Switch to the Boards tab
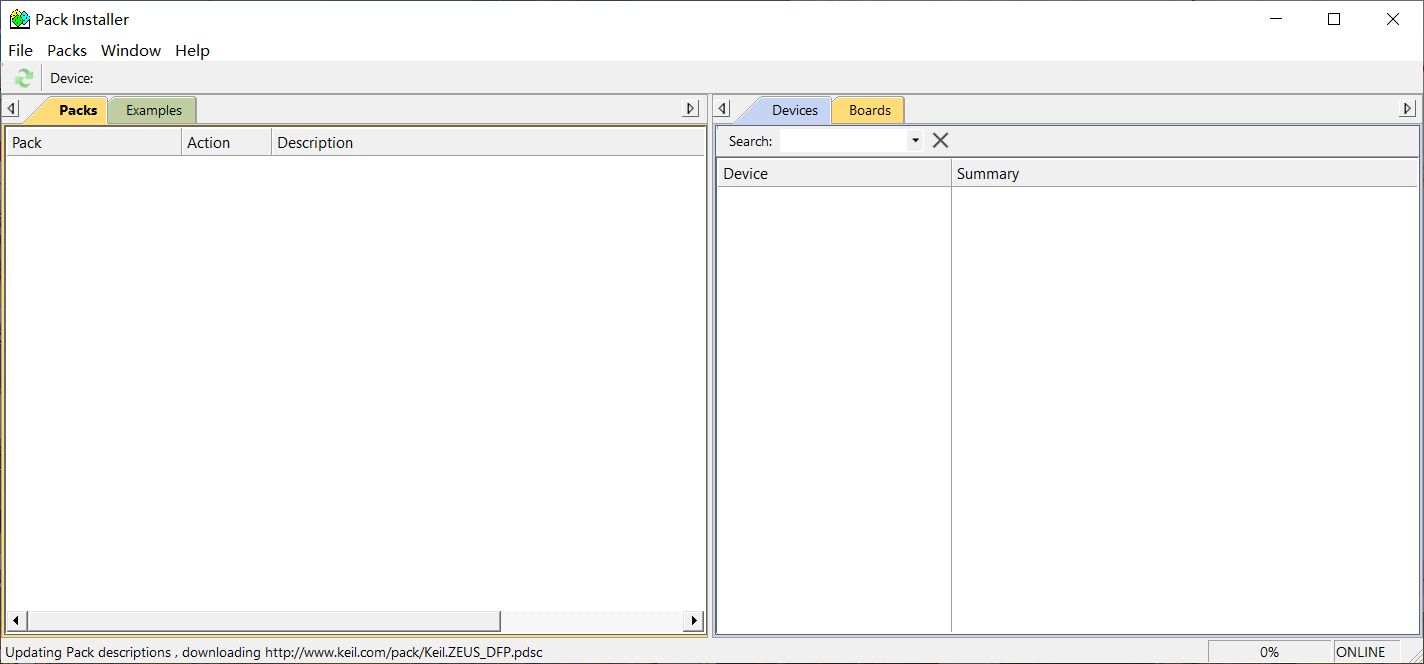Viewport: 1424px width, 664px height. point(869,110)
